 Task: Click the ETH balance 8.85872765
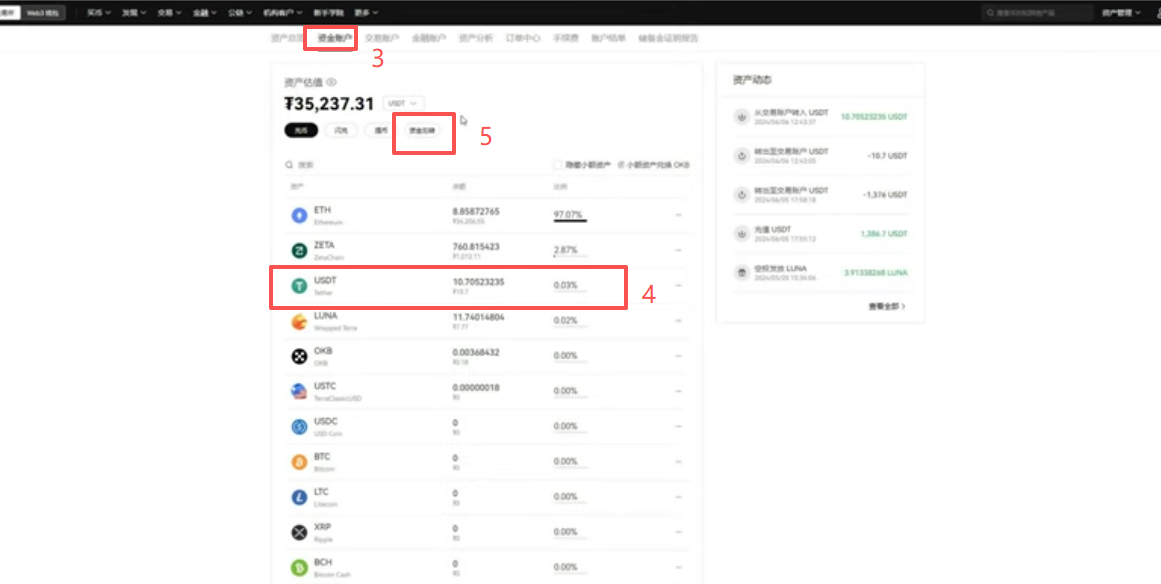click(x=476, y=212)
